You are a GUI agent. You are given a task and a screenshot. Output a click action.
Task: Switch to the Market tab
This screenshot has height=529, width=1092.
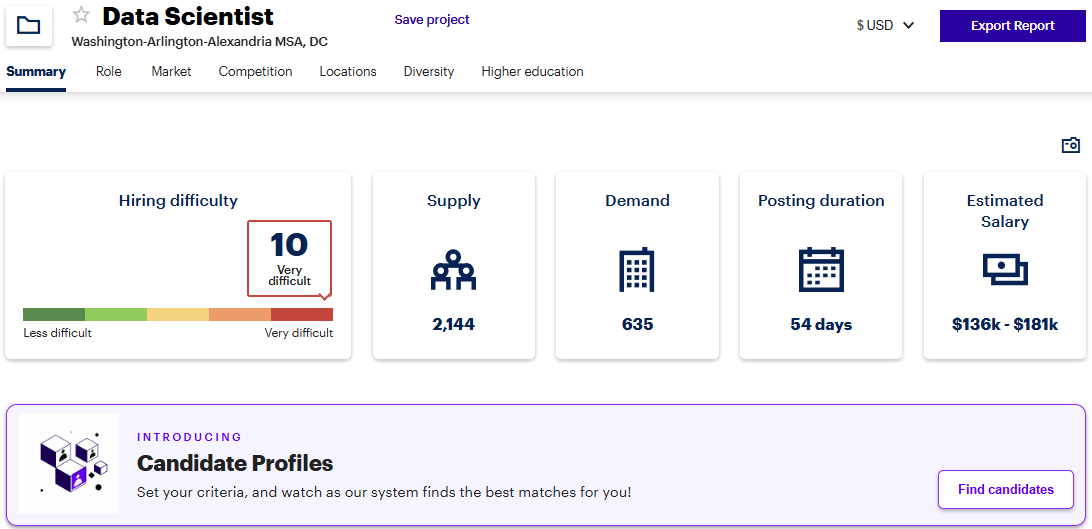coord(171,72)
